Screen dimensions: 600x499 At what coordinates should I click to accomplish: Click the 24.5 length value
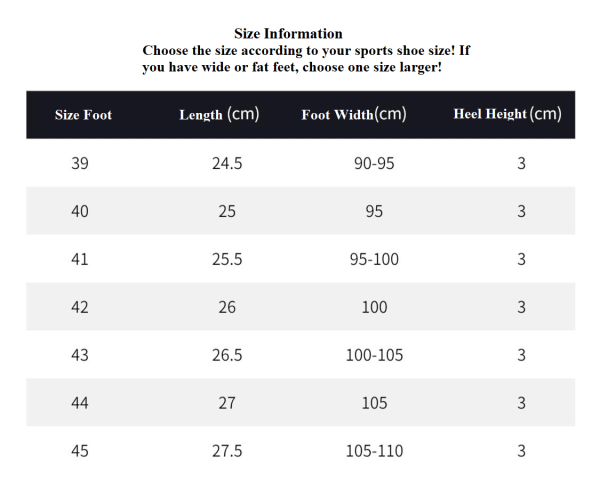(227, 163)
